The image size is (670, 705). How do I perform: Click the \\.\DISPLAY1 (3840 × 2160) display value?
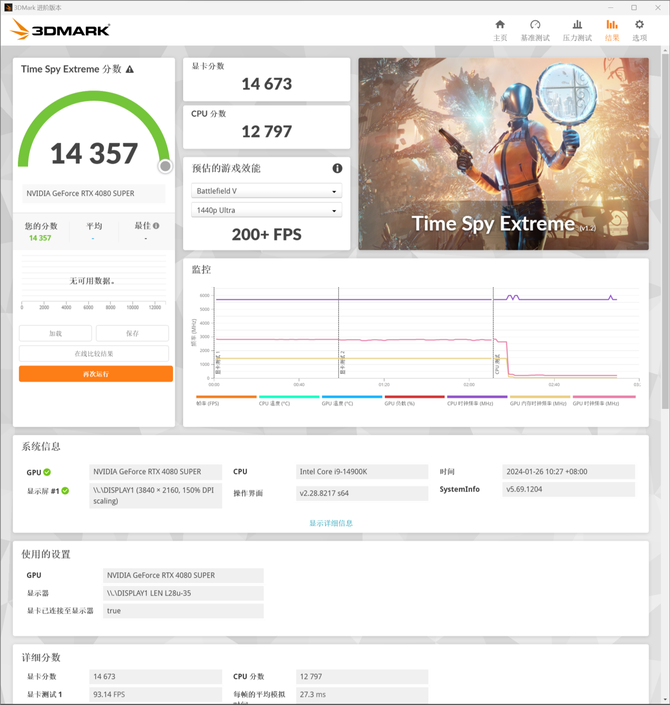pos(156,495)
